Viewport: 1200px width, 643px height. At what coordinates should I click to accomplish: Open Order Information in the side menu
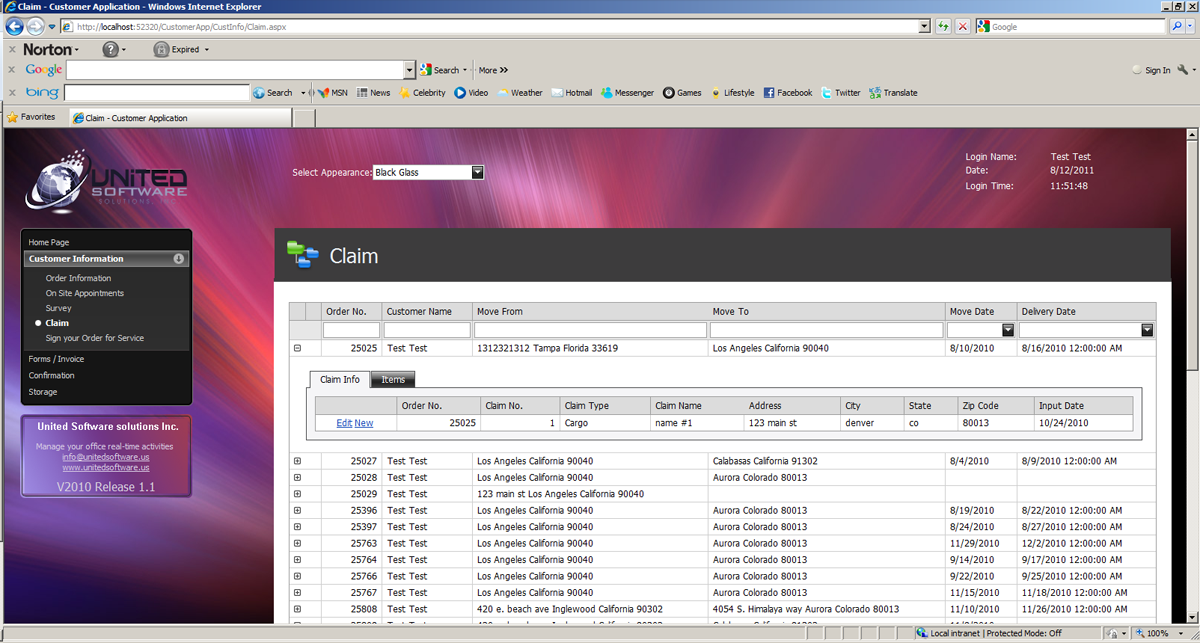click(x=78, y=278)
